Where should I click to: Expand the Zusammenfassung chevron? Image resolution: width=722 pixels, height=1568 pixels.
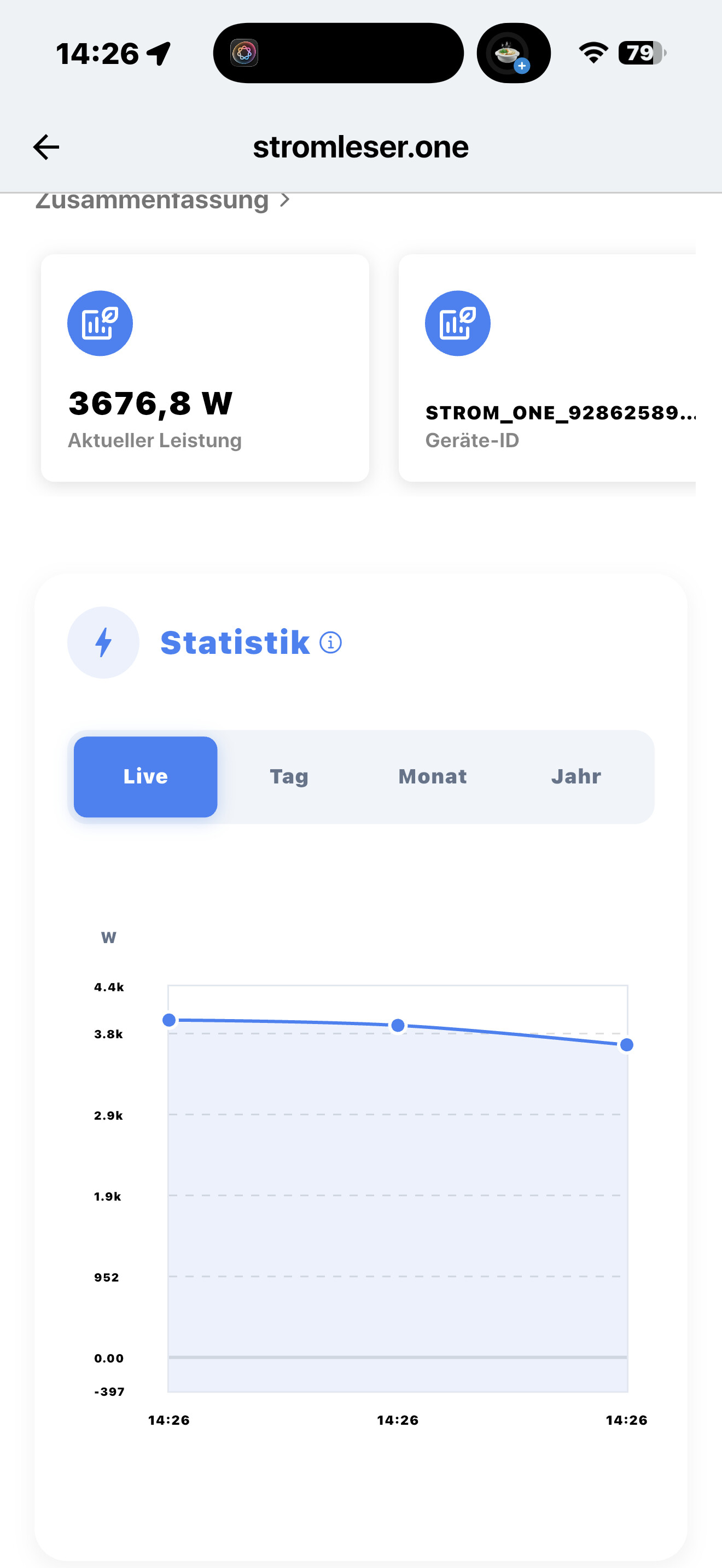[285, 200]
